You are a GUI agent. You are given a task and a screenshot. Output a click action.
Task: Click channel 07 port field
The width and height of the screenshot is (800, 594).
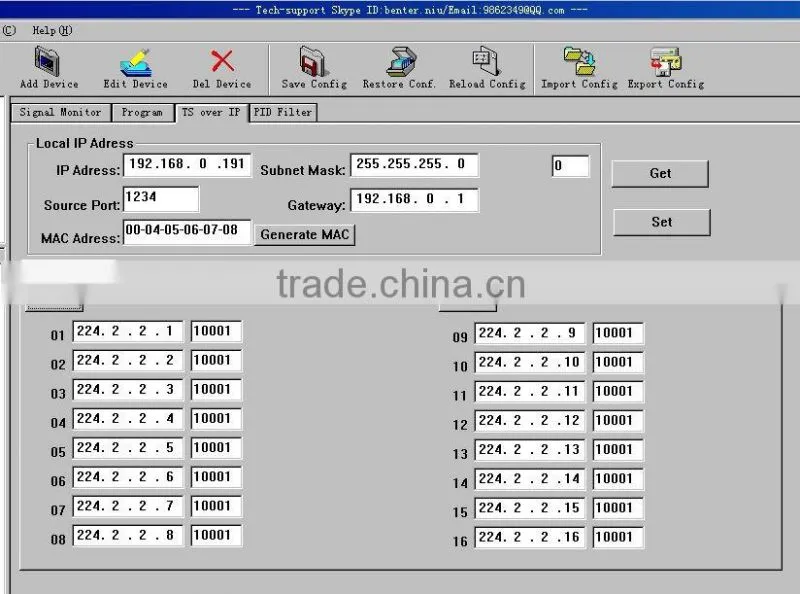point(216,506)
